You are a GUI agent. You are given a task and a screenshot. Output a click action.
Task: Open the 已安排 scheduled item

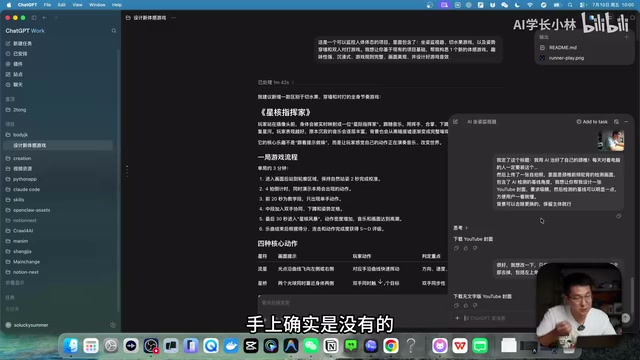pyautogui.click(x=20, y=53)
